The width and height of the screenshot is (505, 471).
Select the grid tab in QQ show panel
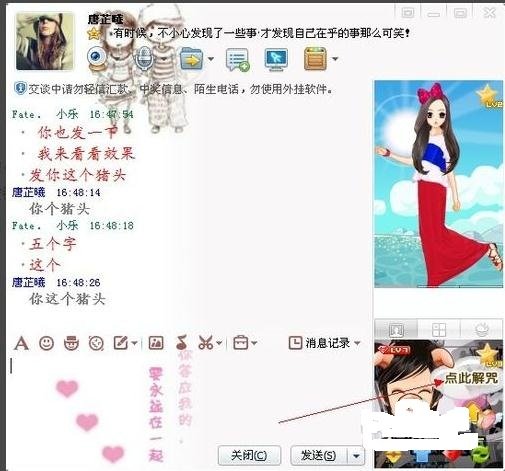point(439,329)
